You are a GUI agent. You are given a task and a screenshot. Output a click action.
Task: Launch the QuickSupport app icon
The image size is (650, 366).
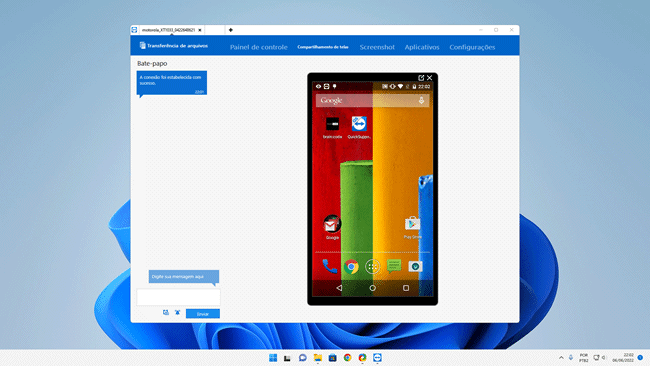pos(359,128)
